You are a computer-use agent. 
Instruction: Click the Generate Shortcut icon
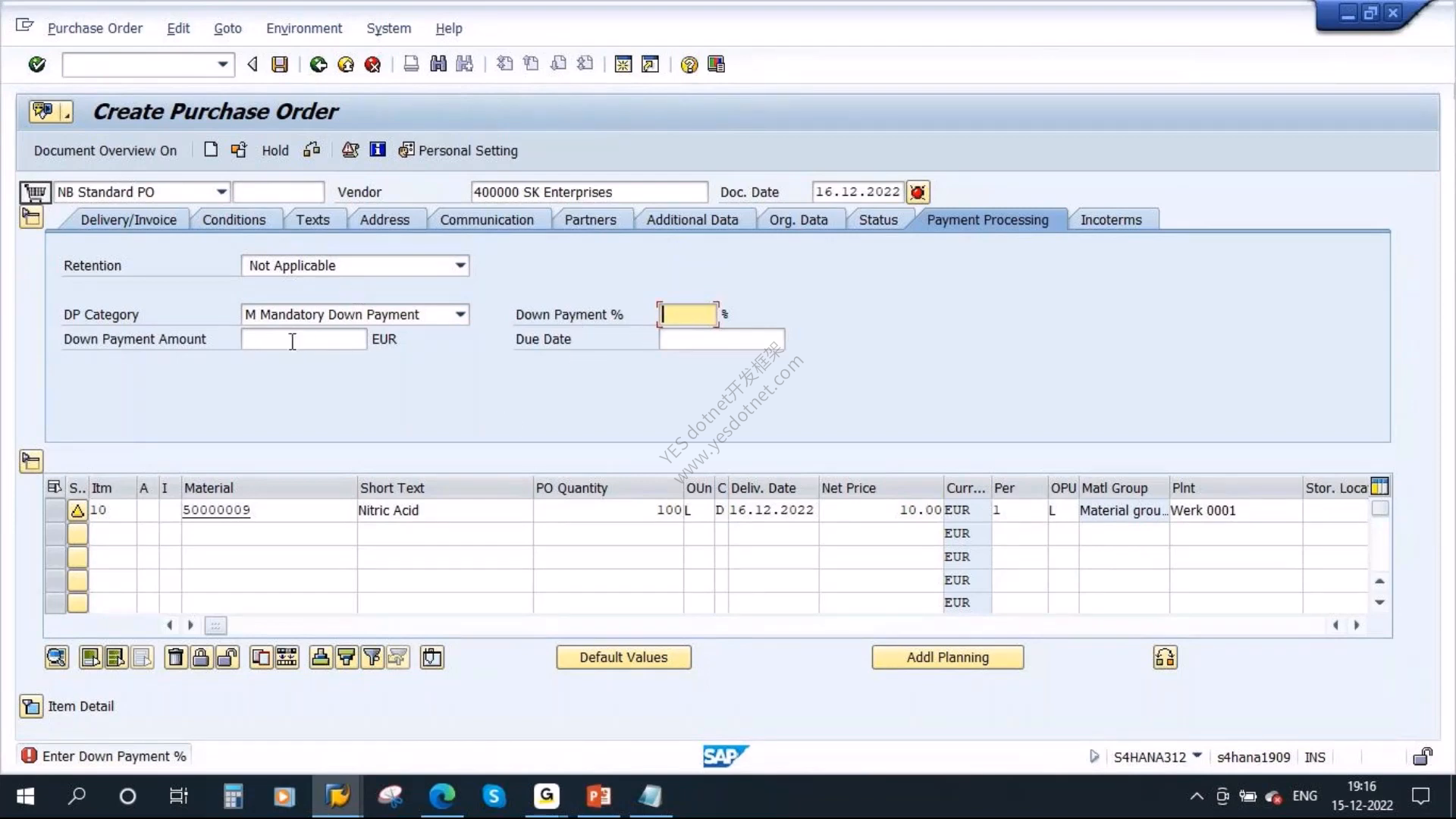coord(651,64)
